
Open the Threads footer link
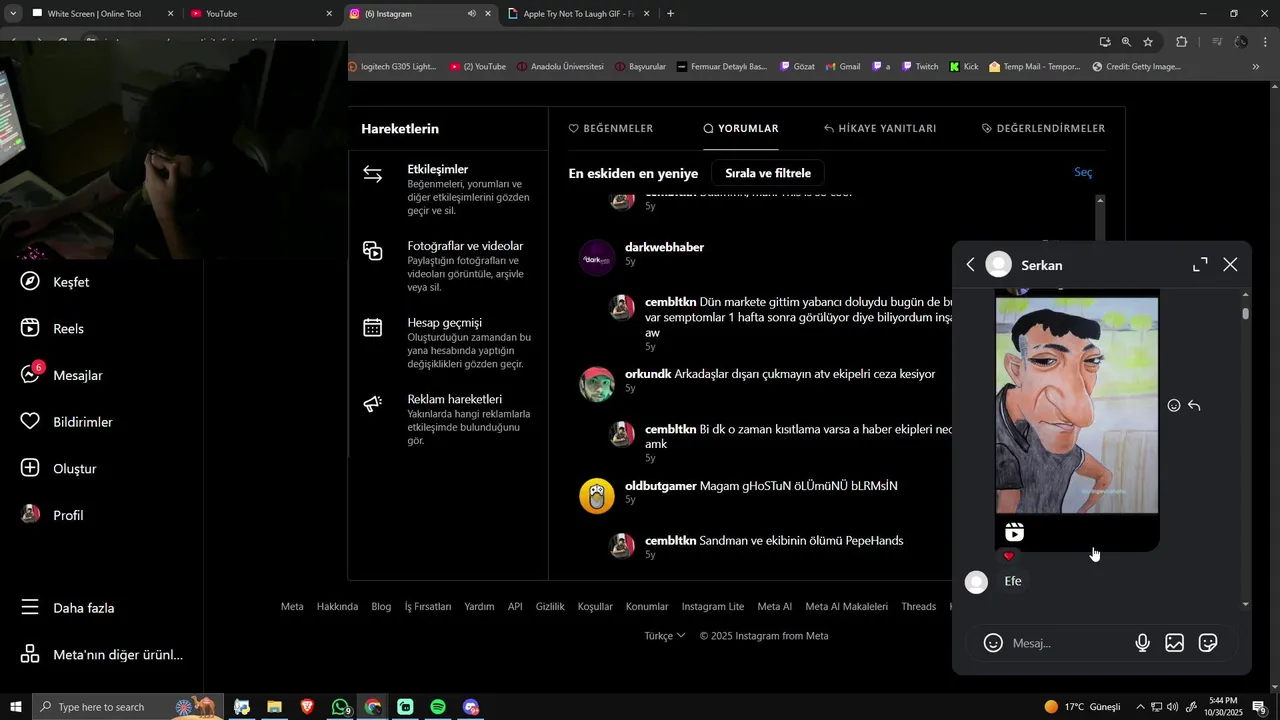(918, 606)
